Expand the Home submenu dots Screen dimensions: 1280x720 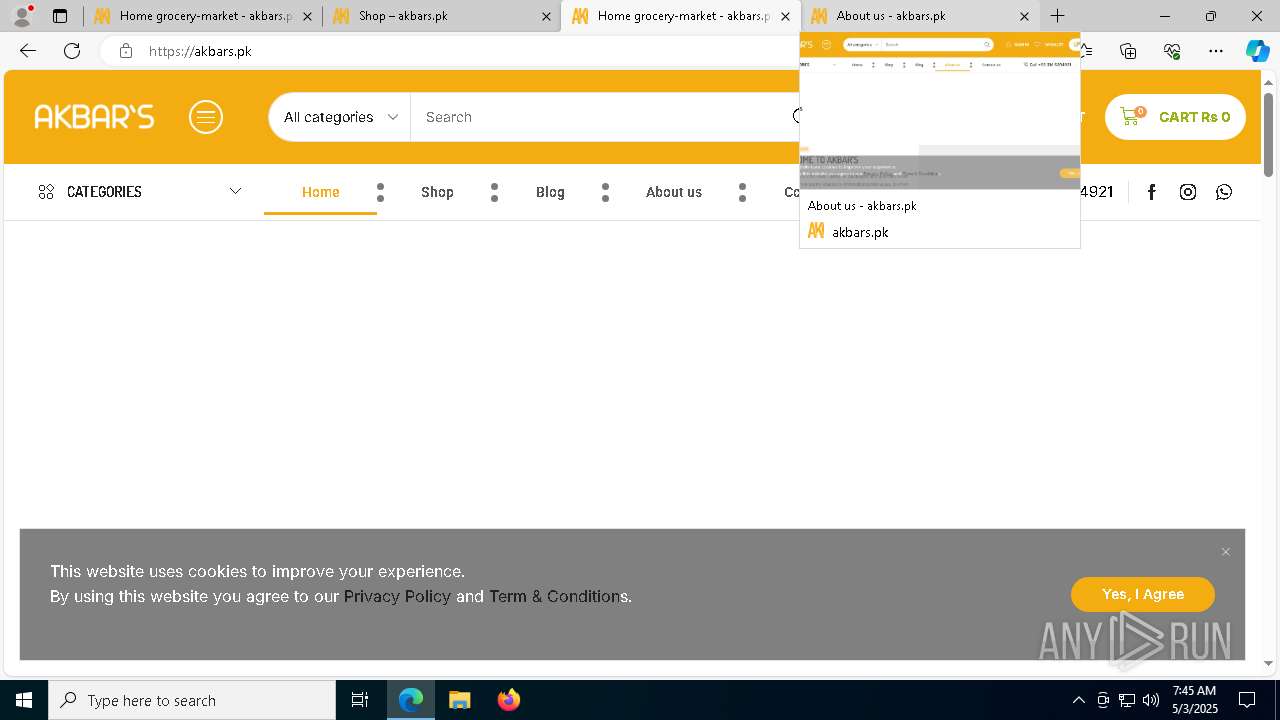[x=380, y=192]
